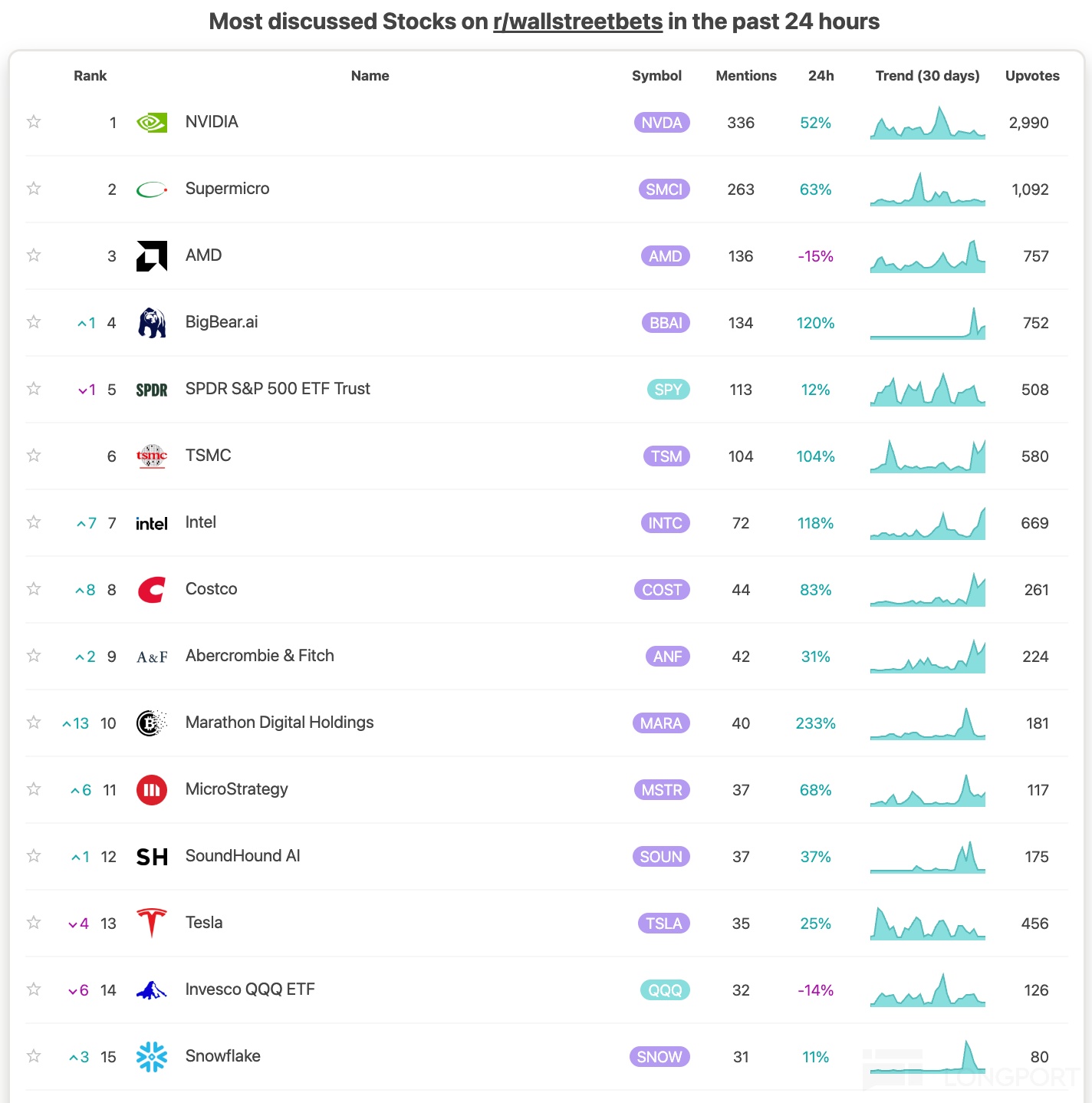Click the Tesla logo icon

[152, 923]
